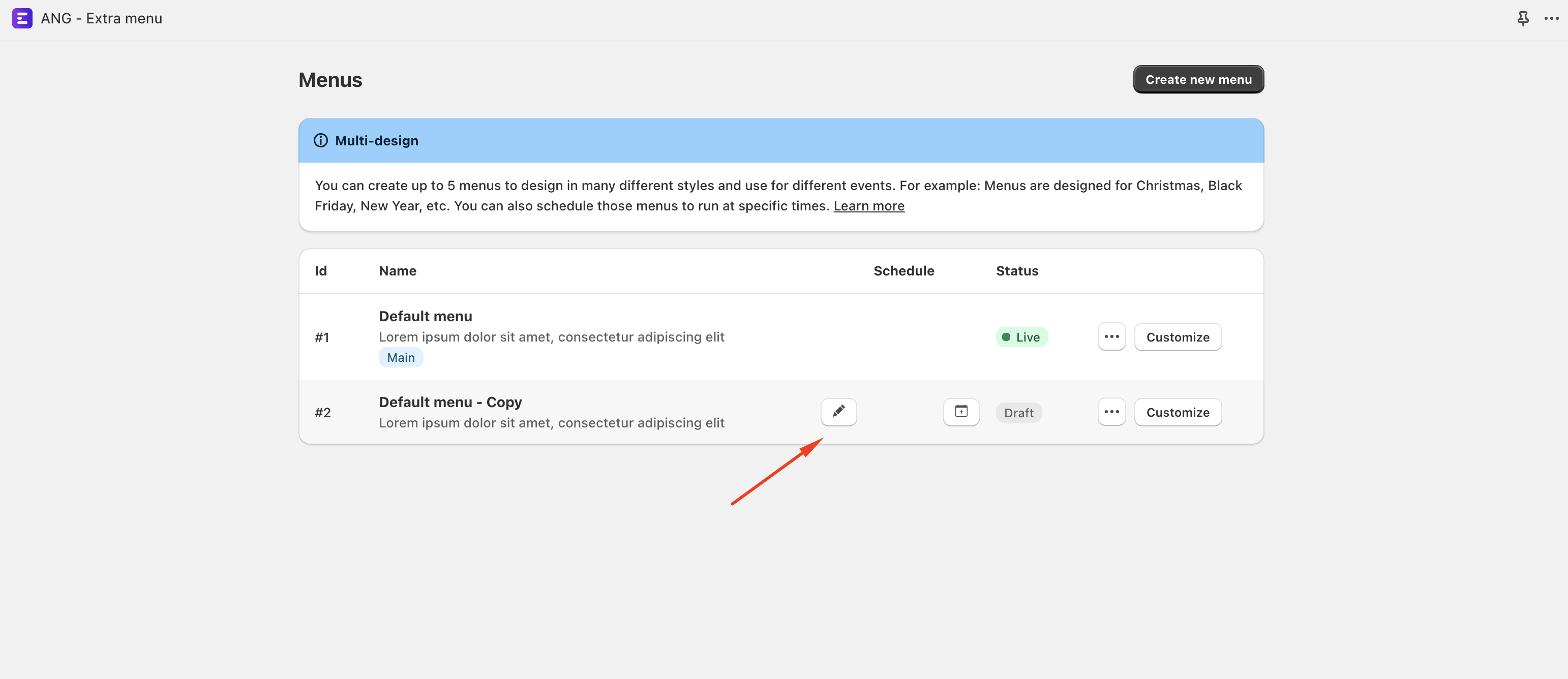Image resolution: width=1568 pixels, height=679 pixels.
Task: Customize the Default menu - Copy
Action: tap(1177, 412)
